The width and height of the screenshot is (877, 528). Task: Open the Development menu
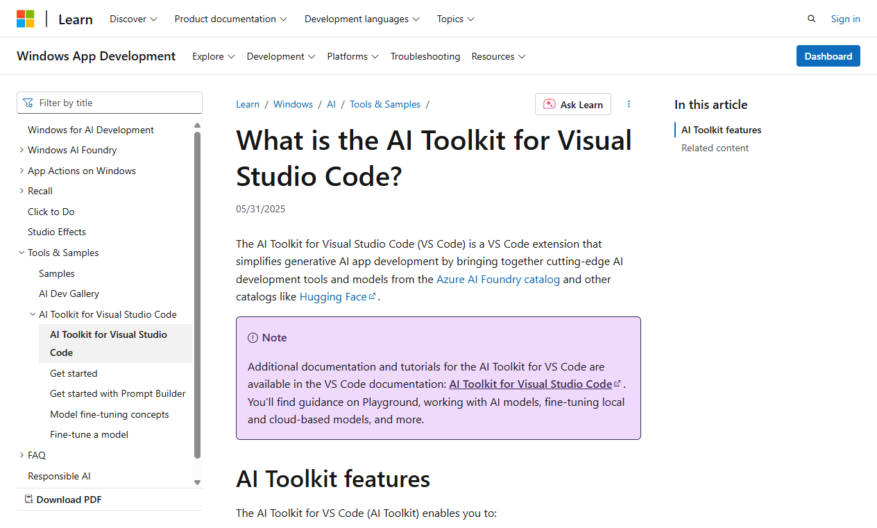tap(281, 56)
